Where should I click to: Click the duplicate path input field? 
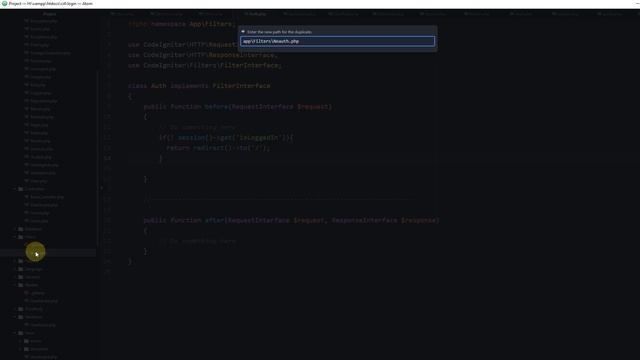coord(337,41)
